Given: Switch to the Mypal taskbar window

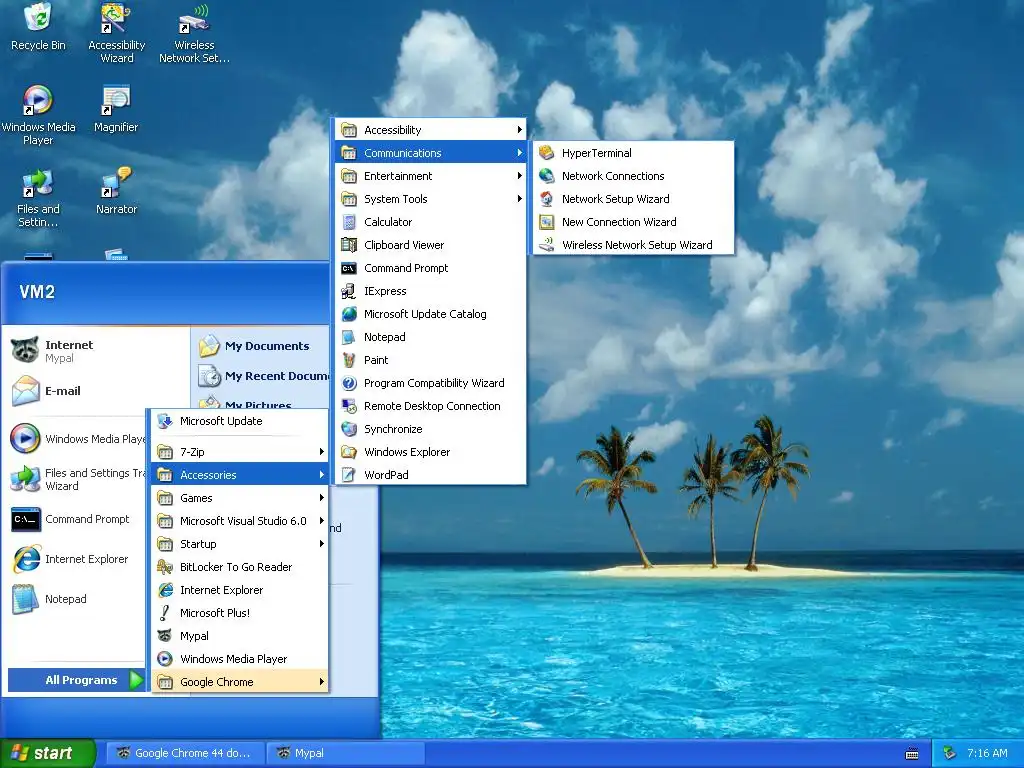Looking at the screenshot, I should click(x=345, y=753).
